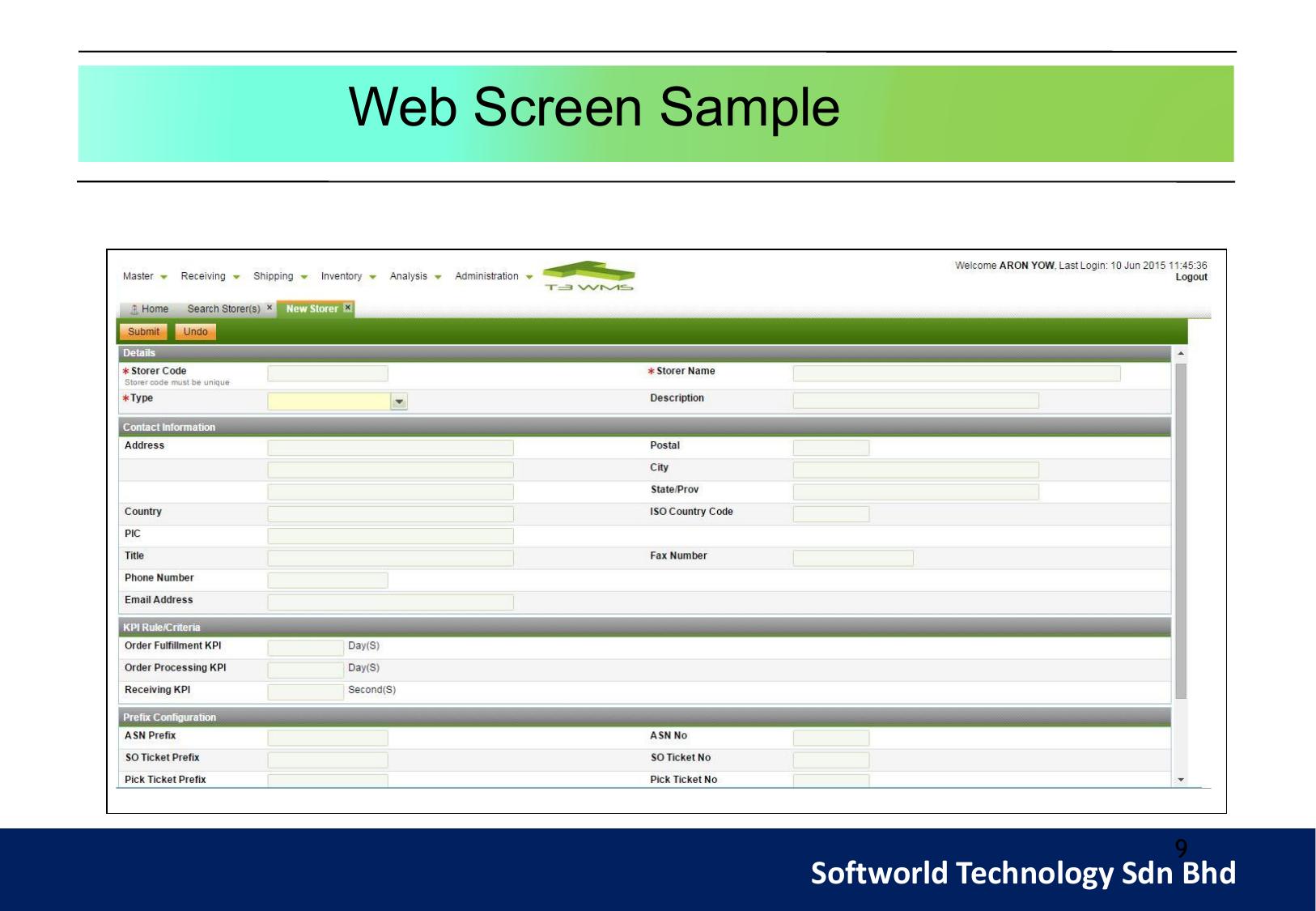Click the ISO Country Code field

pos(831,514)
